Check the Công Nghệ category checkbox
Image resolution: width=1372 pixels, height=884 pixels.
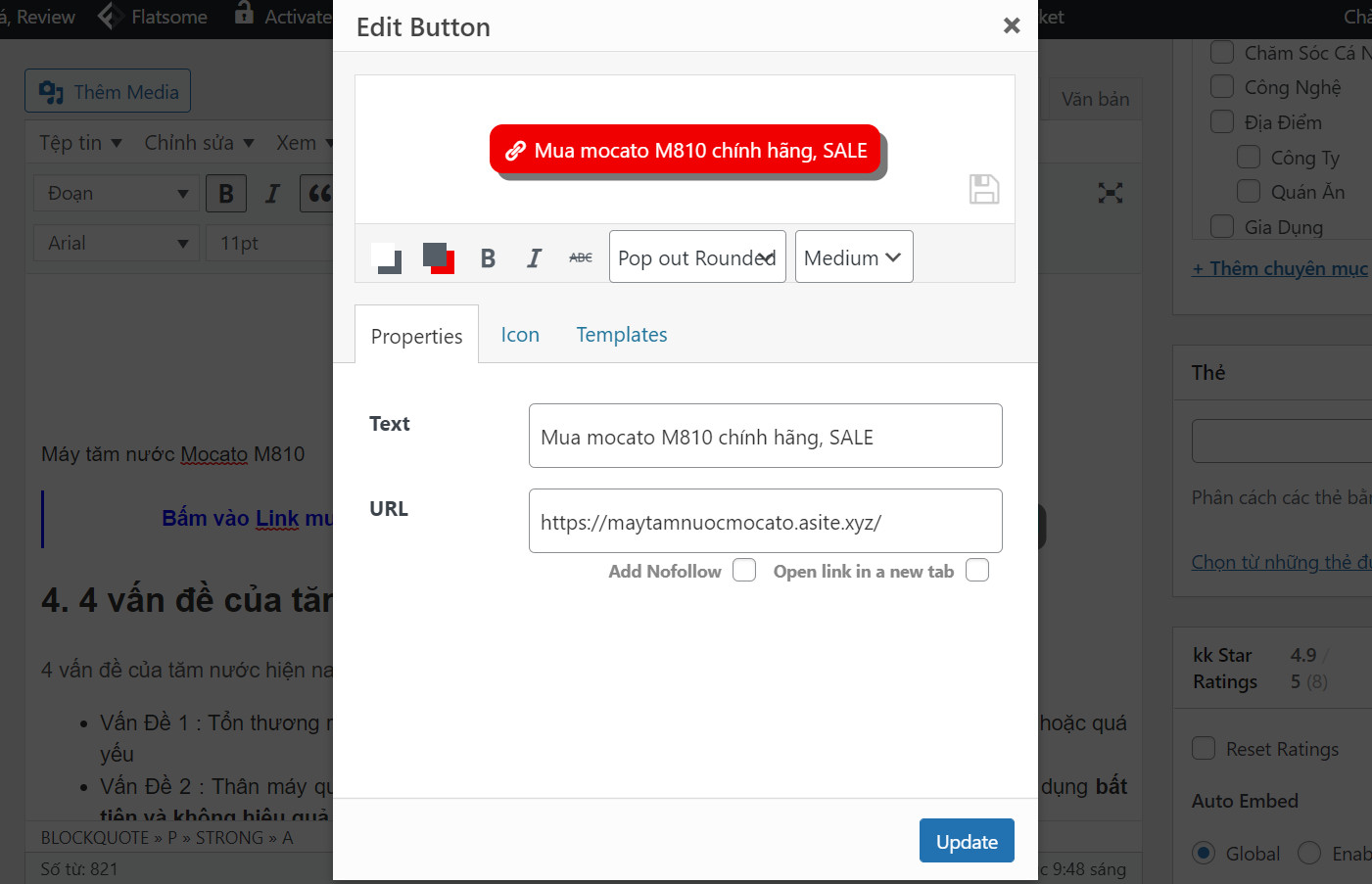tap(1222, 86)
